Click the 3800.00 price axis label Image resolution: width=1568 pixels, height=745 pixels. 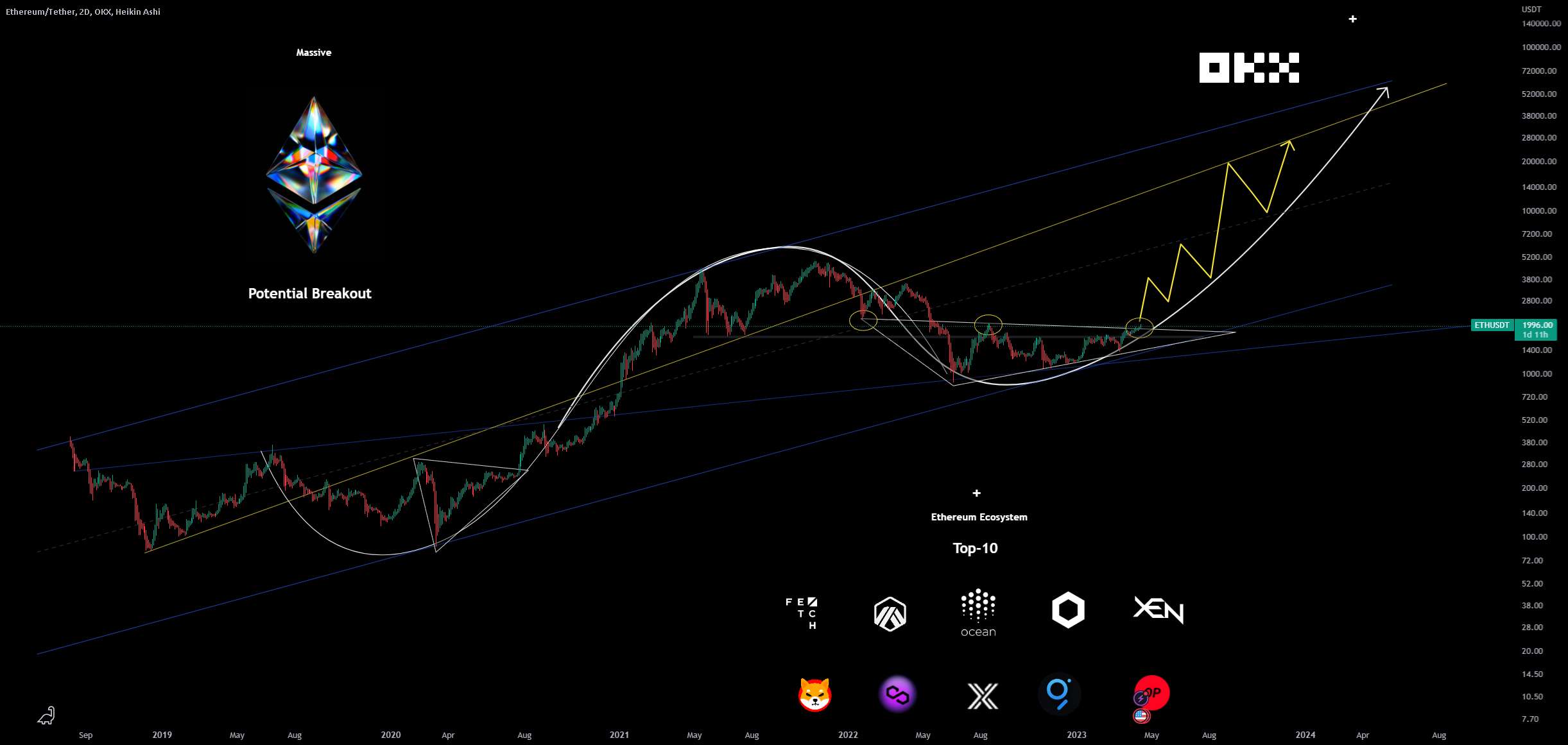(x=1537, y=280)
